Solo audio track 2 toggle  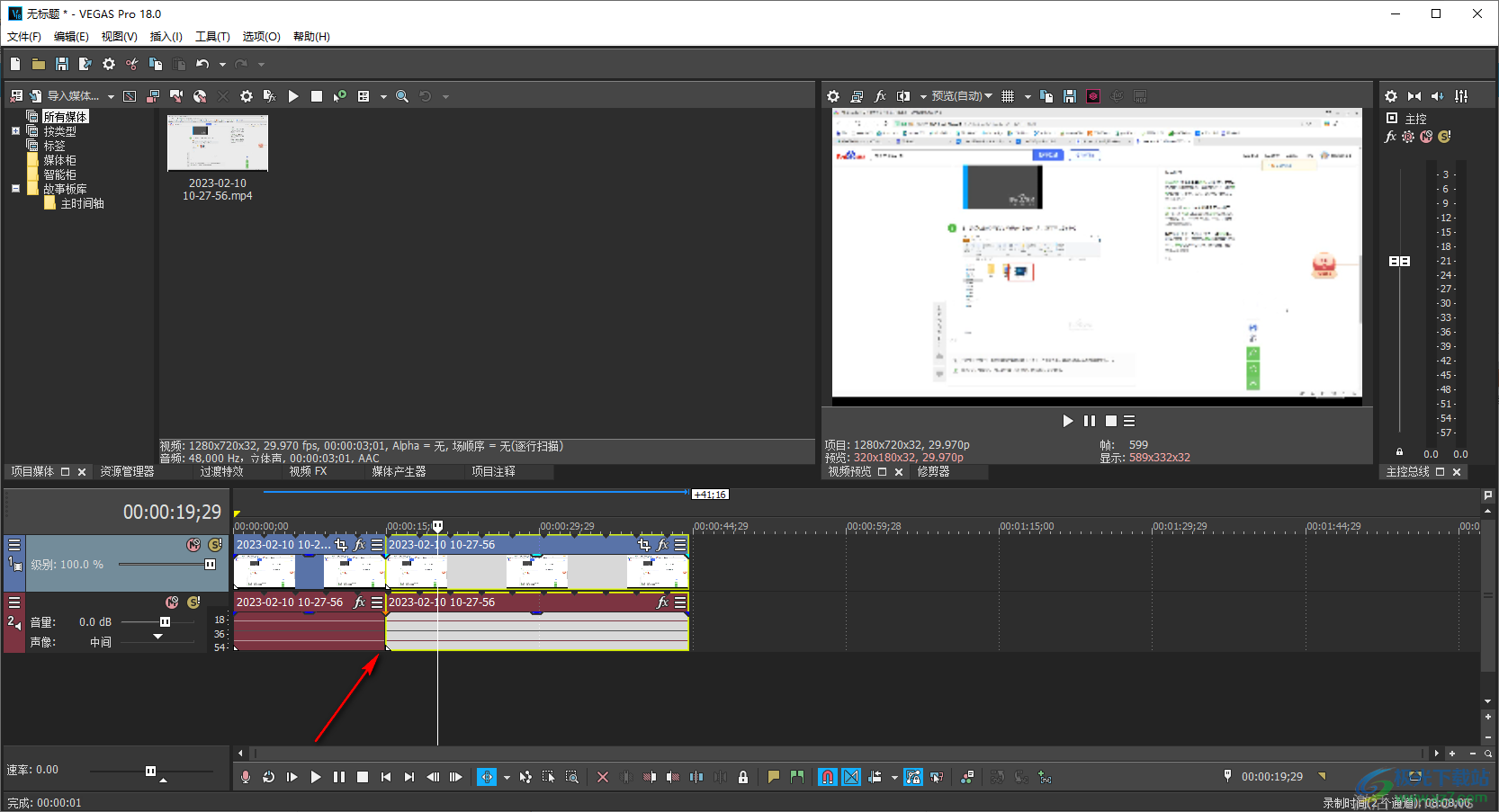coord(193,602)
